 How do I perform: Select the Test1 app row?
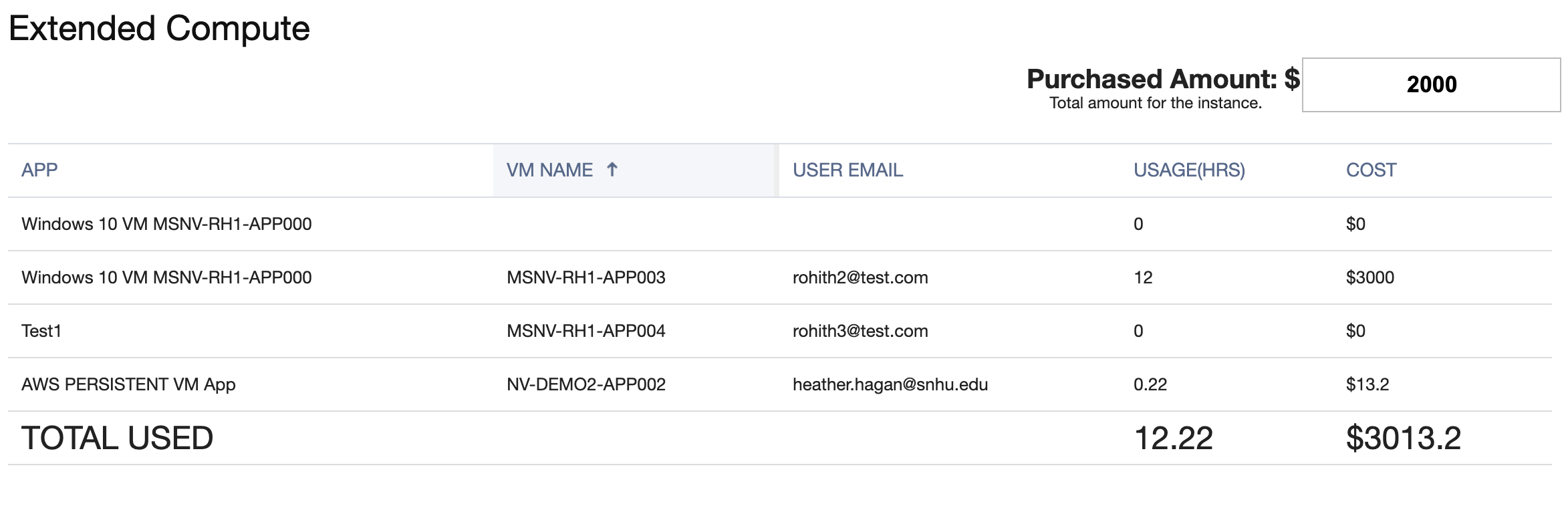tap(41, 331)
